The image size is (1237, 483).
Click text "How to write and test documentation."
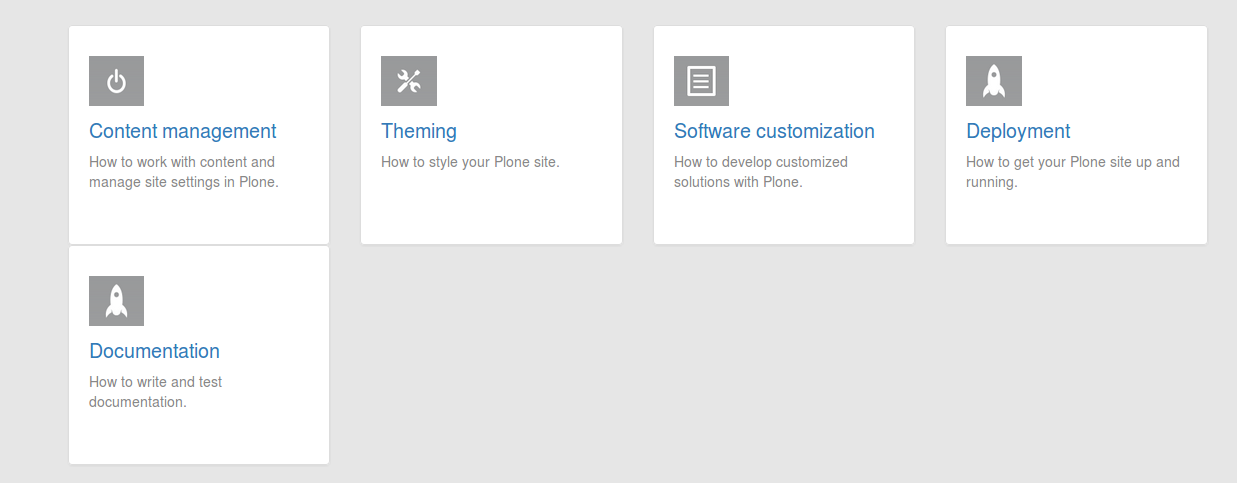tap(156, 392)
